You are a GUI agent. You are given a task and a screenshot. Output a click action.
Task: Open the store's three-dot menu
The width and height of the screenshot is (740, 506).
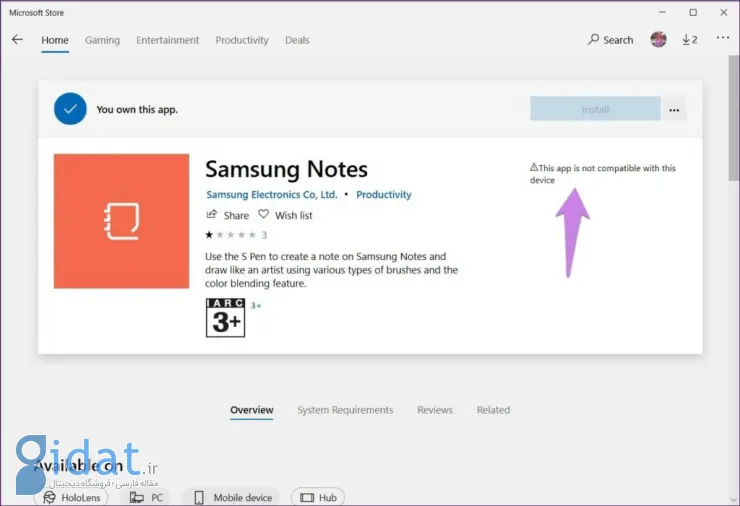(x=723, y=38)
